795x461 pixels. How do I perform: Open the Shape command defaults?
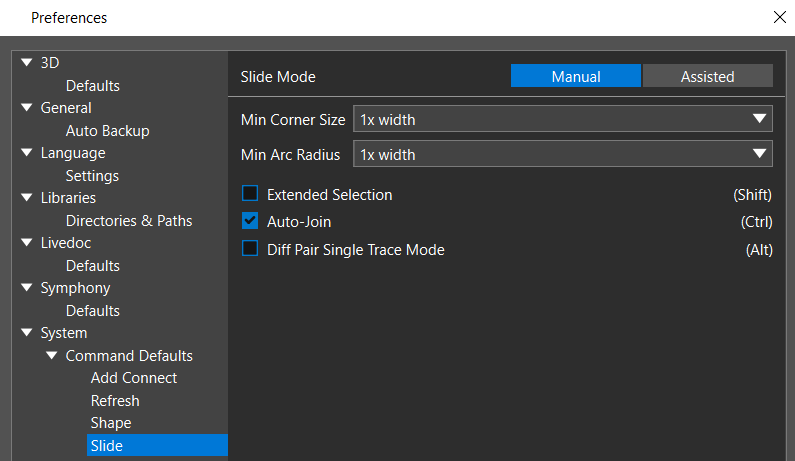(x=111, y=423)
